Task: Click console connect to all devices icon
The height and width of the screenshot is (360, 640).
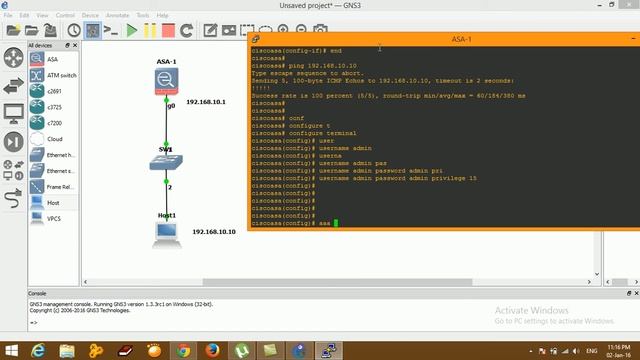Action: (111, 30)
